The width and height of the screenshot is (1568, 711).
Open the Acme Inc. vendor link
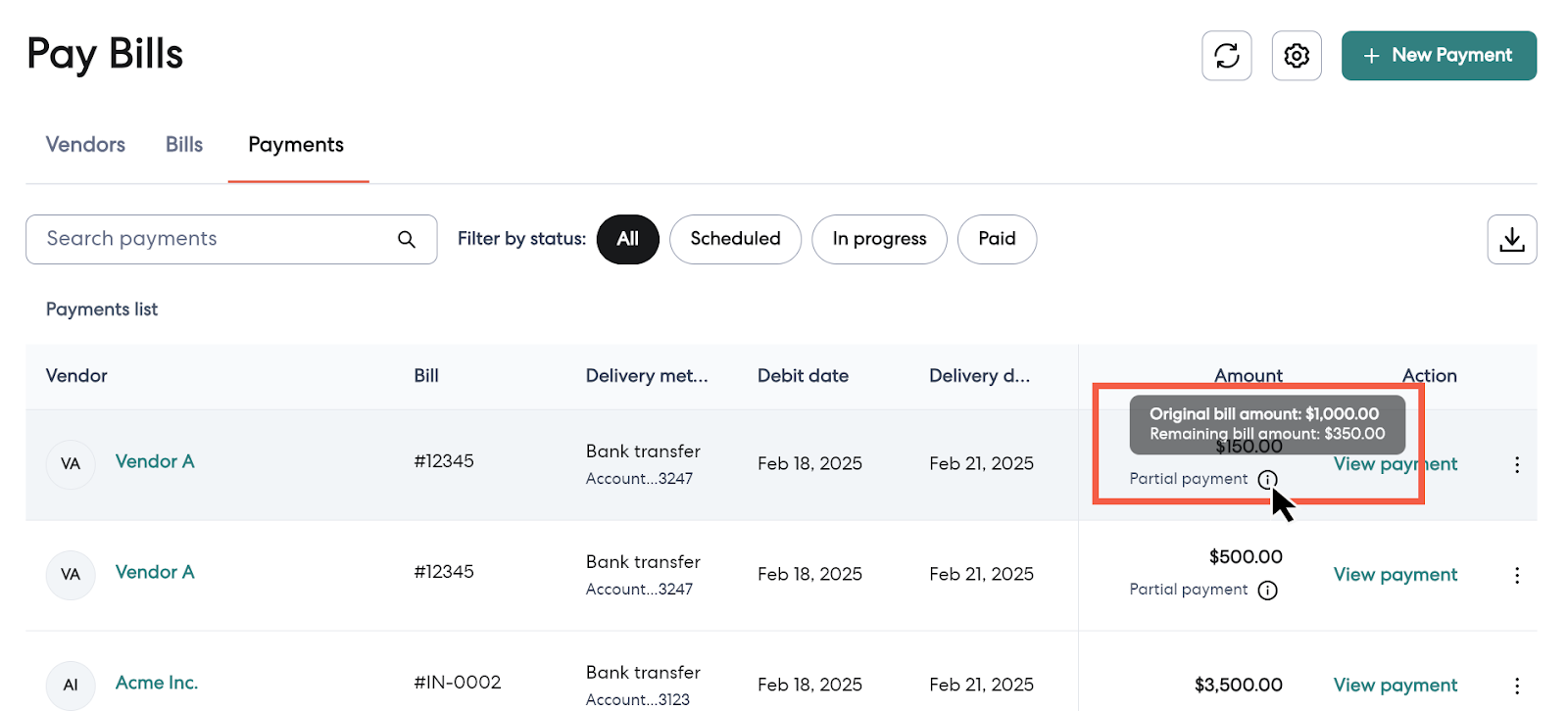click(157, 684)
